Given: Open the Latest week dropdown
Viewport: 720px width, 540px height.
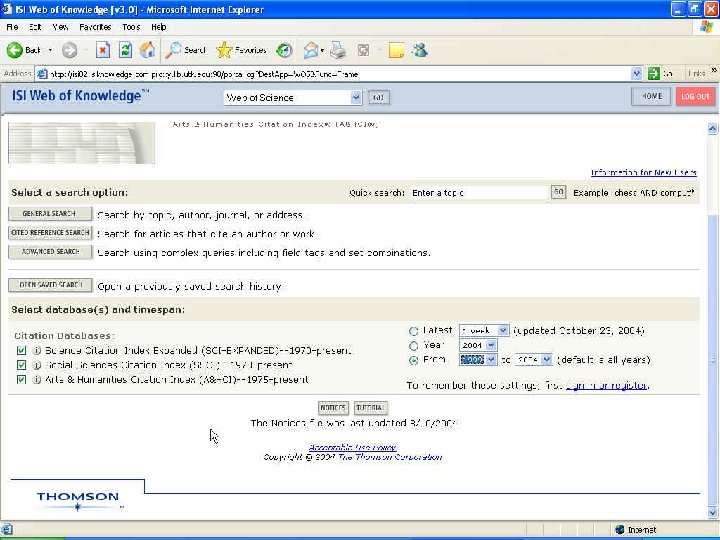Looking at the screenshot, I should pos(484,331).
